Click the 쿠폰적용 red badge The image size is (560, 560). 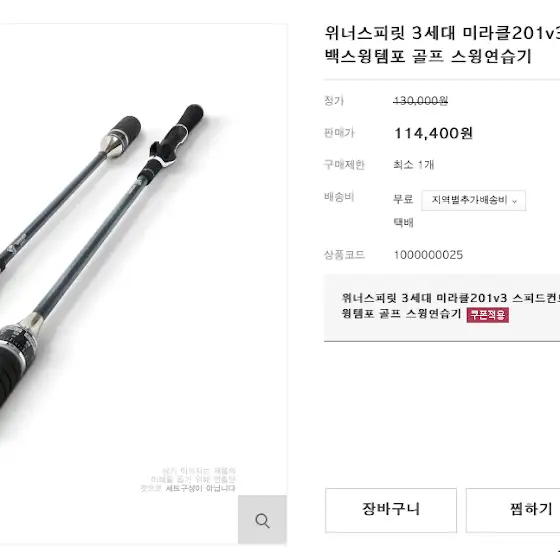point(488,315)
